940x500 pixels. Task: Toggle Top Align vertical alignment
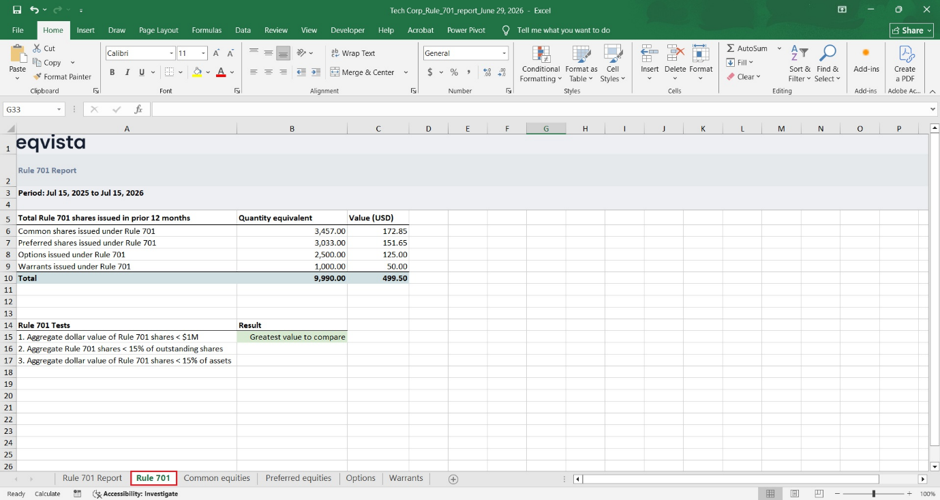[254, 53]
